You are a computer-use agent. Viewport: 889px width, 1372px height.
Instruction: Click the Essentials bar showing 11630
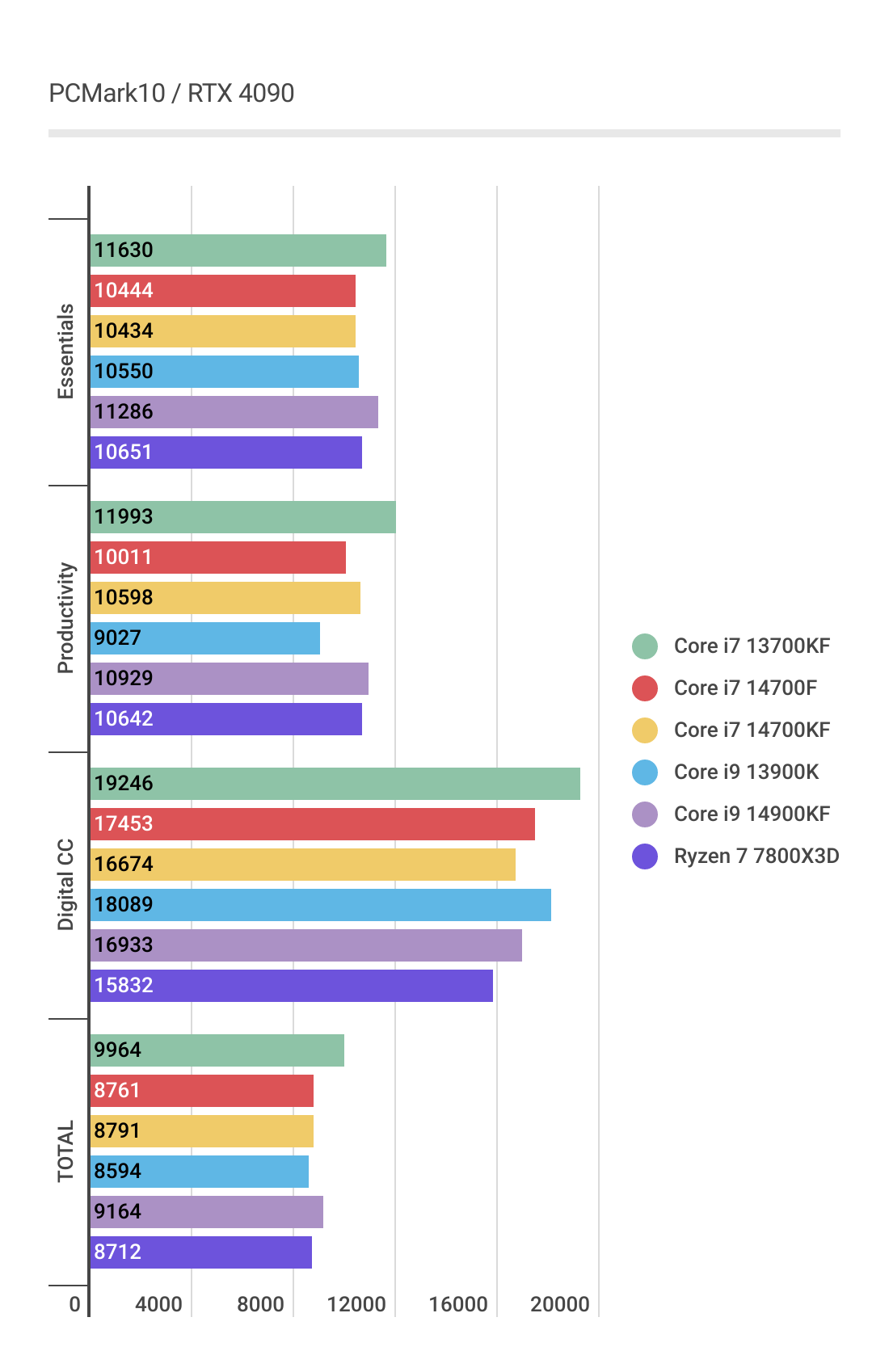tap(238, 250)
